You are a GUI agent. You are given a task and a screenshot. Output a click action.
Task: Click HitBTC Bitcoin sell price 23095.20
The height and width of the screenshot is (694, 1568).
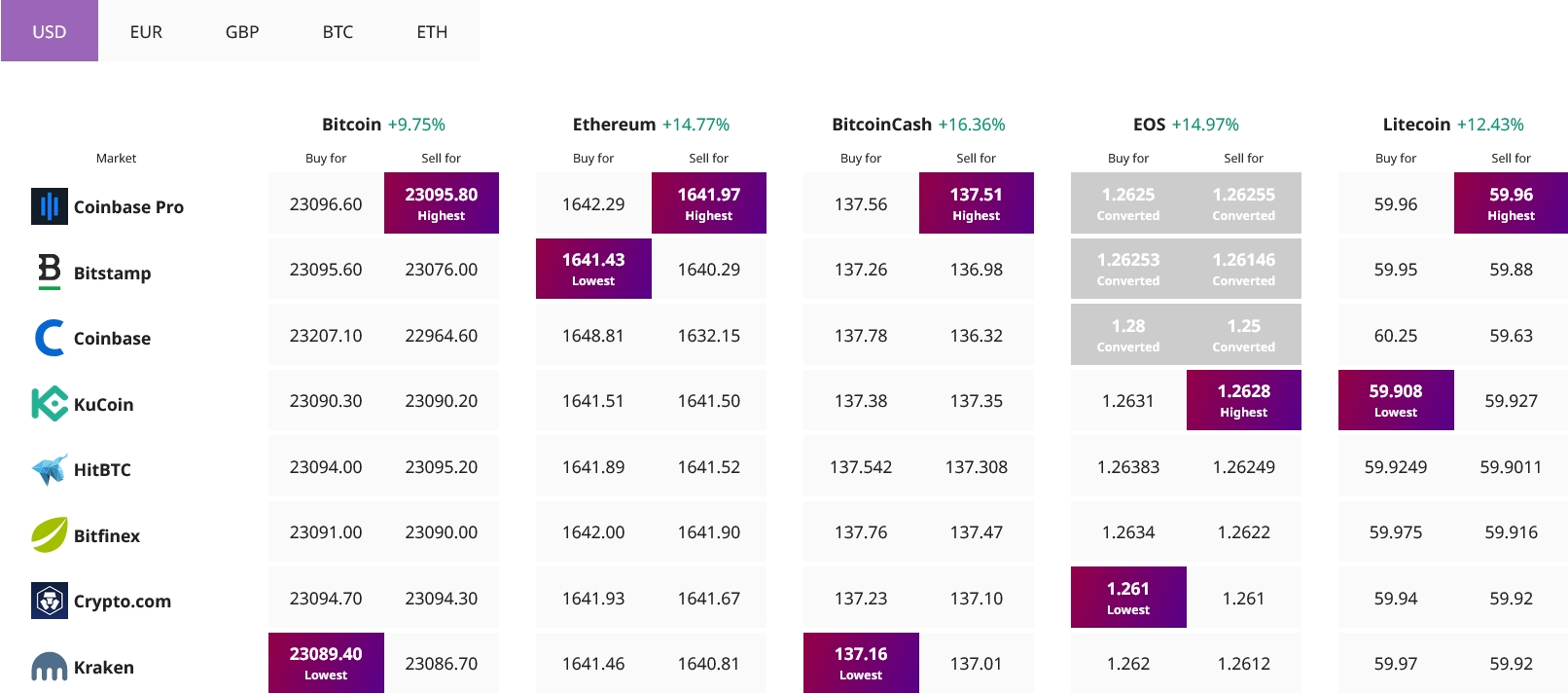(442, 466)
